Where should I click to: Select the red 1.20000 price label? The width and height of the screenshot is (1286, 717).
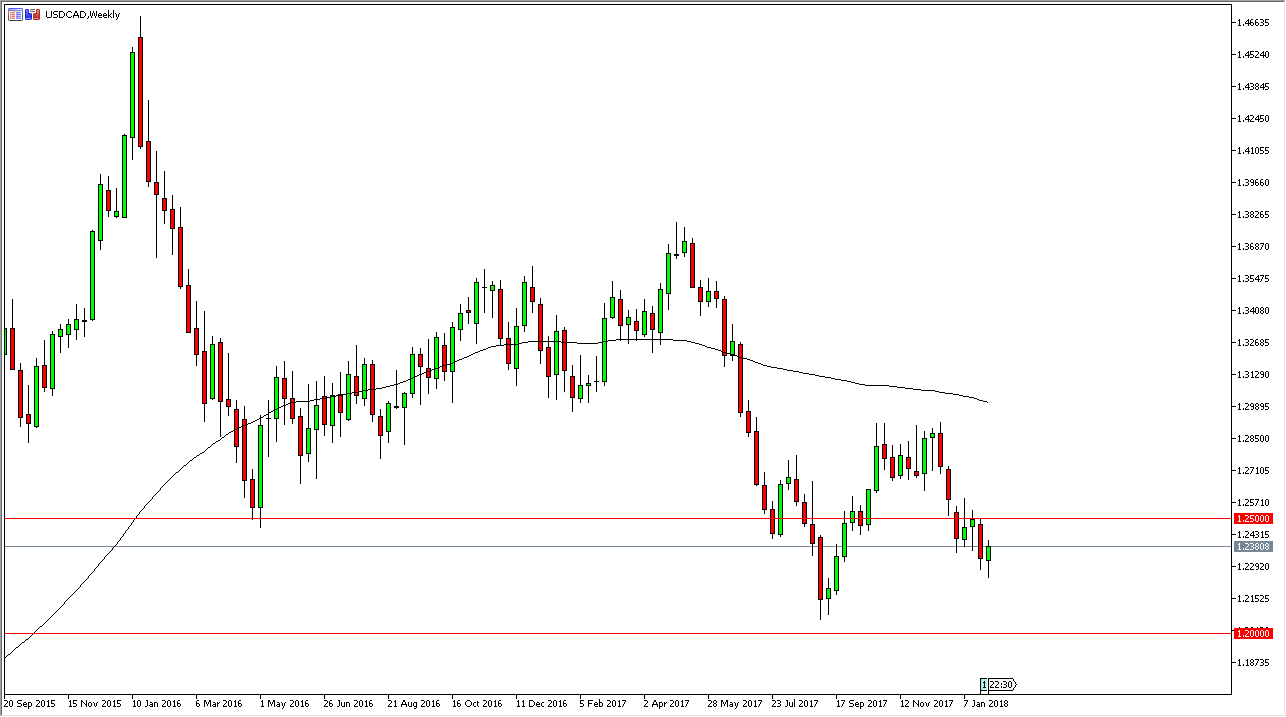pyautogui.click(x=1253, y=634)
